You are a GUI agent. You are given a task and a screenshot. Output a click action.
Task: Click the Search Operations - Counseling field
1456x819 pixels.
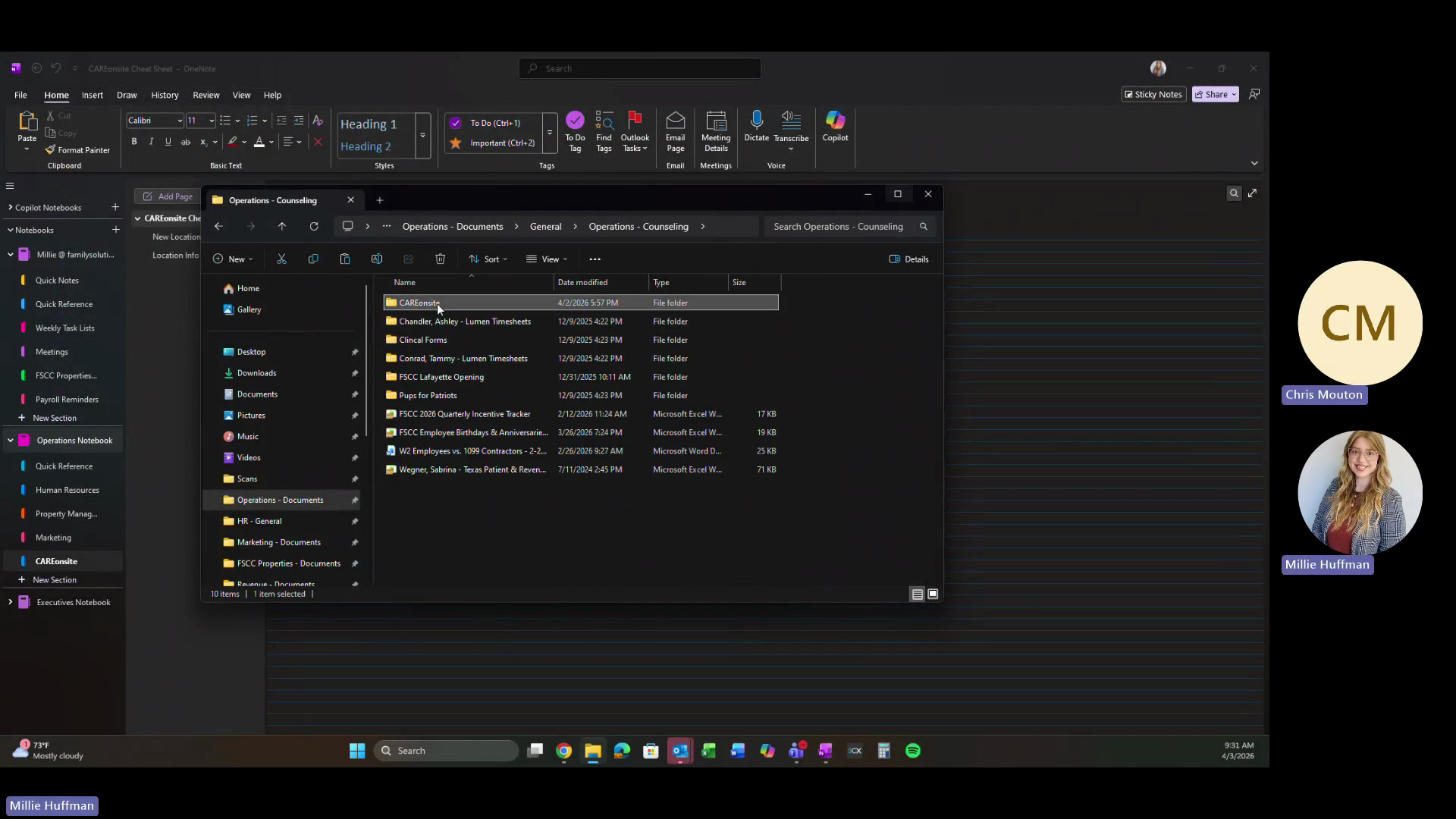849,227
